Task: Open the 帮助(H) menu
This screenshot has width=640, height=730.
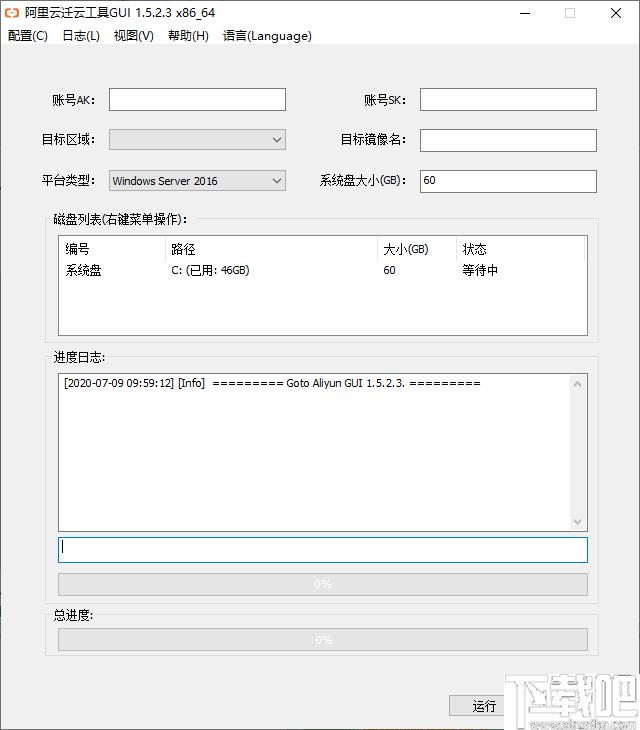Action: 188,36
